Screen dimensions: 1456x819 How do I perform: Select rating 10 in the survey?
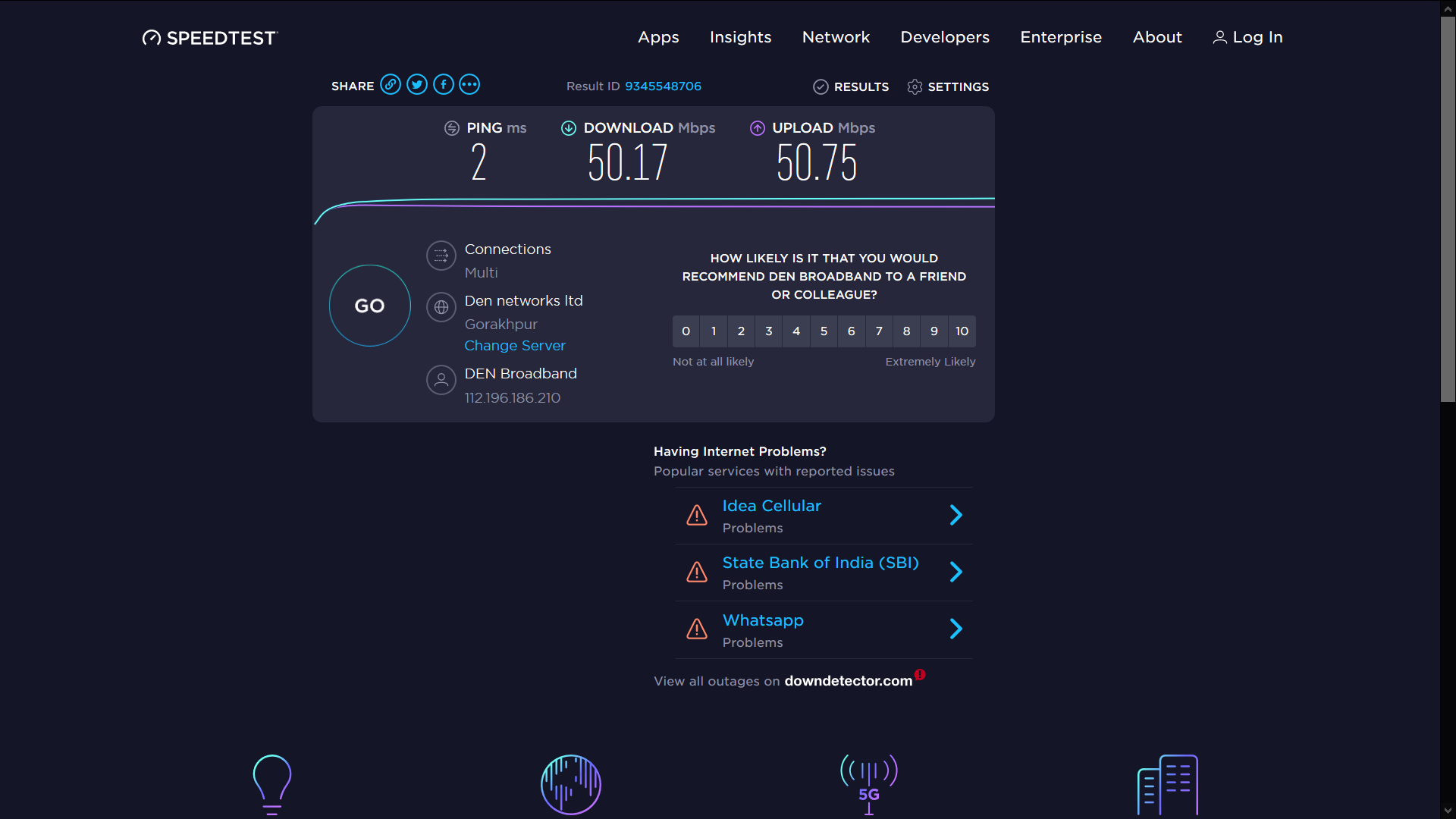coord(962,331)
